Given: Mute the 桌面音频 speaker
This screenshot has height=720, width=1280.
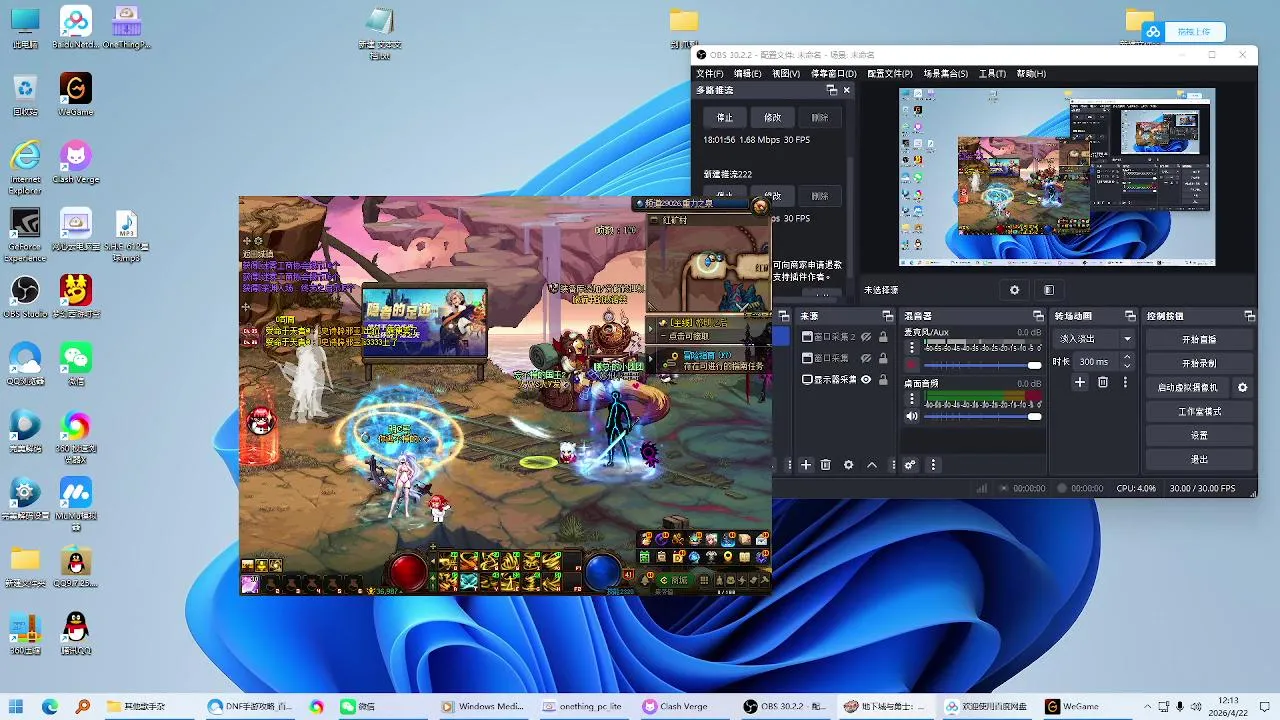Looking at the screenshot, I should click(912, 416).
